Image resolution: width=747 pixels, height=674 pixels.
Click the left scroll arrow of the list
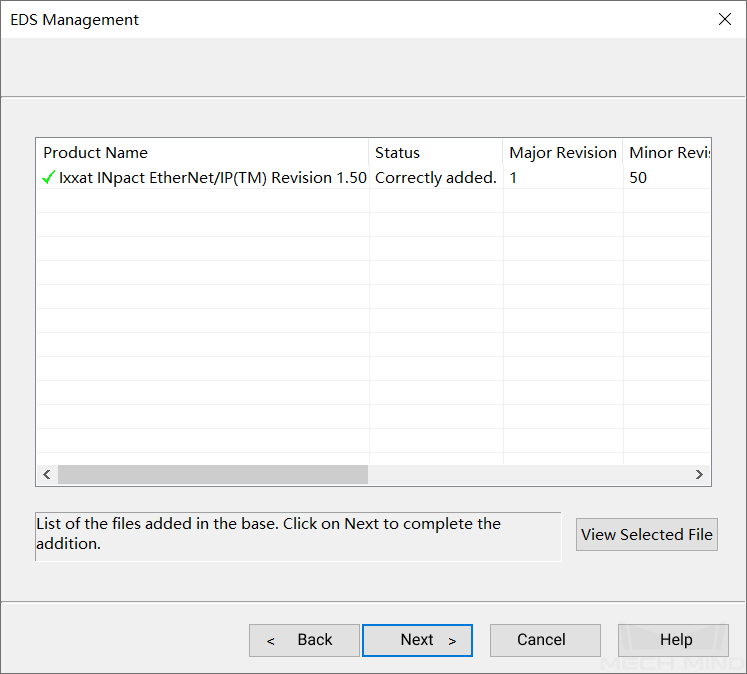[x=46, y=474]
